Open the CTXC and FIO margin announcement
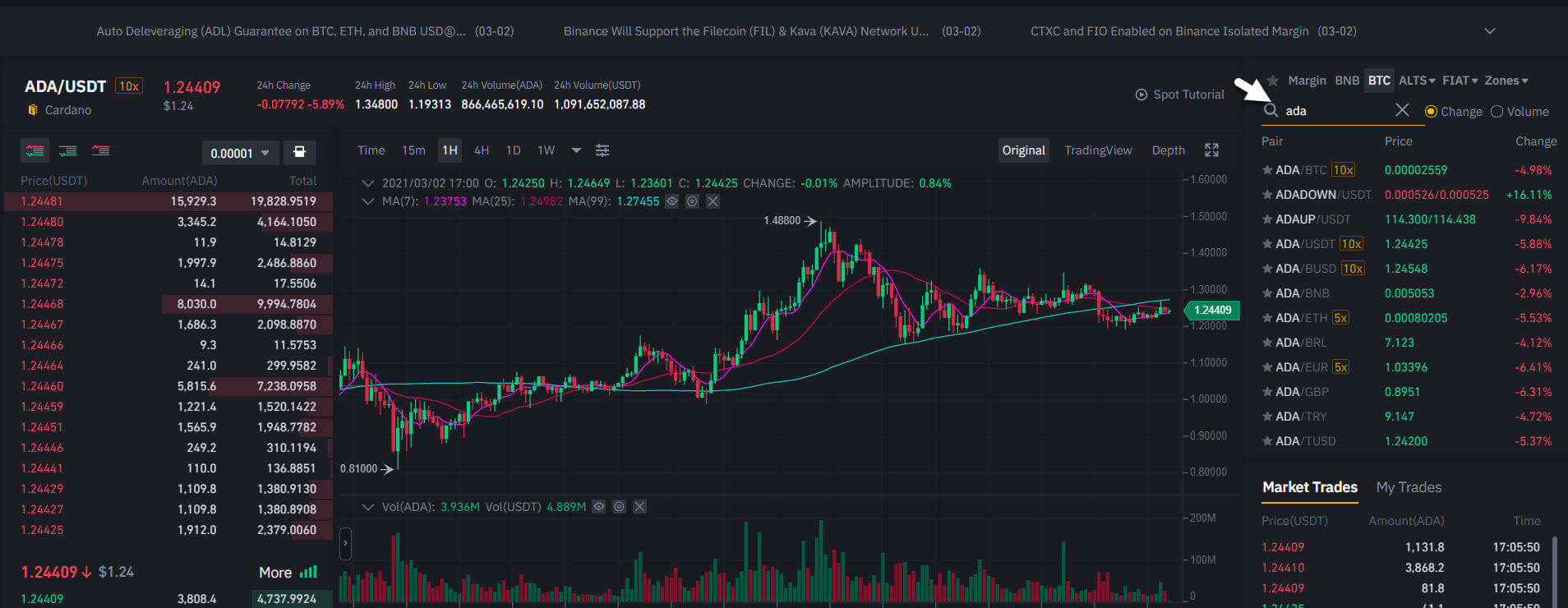Screen dimensions: 1568x608 (x=1193, y=31)
